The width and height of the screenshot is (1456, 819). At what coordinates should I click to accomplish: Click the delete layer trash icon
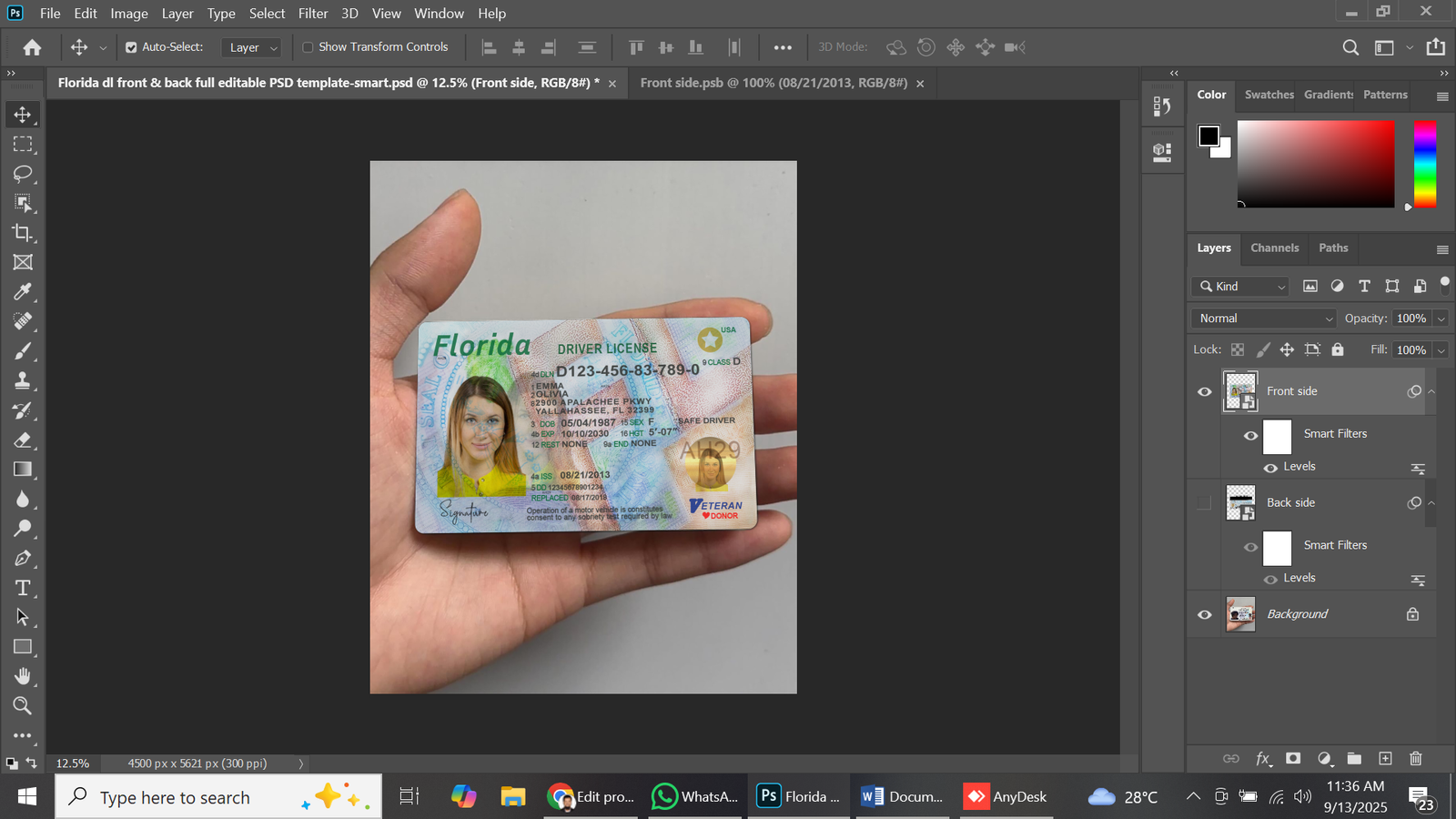pyautogui.click(x=1415, y=758)
